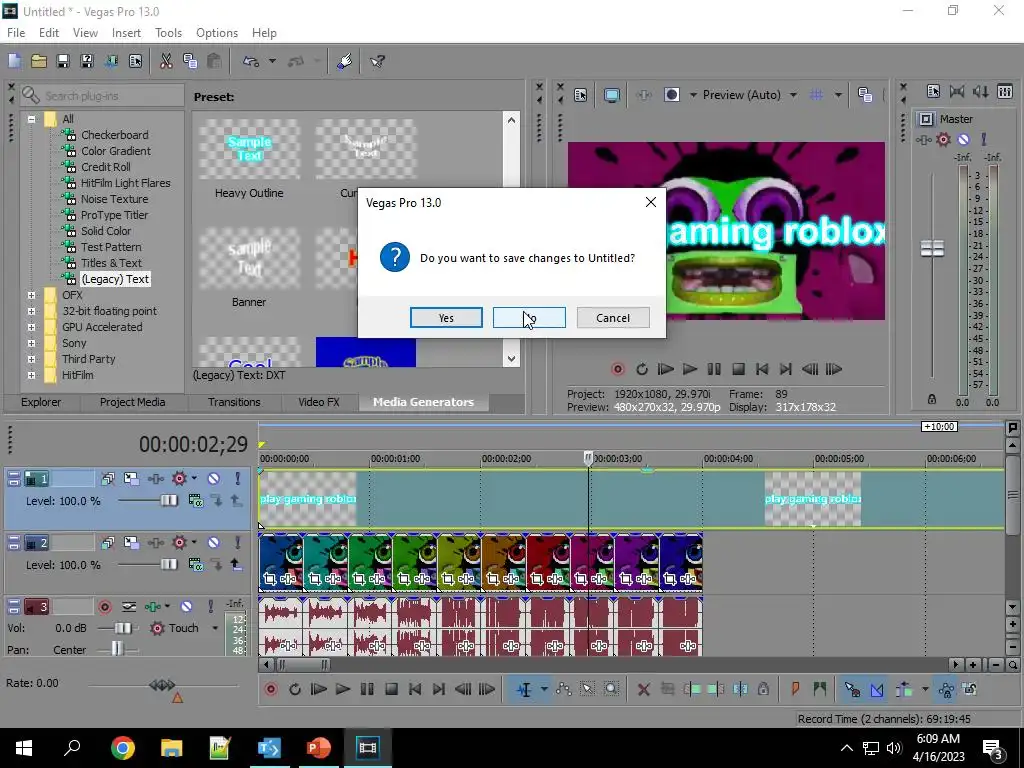
Task: Toggle Arm for Record on audio track 3
Action: click(x=104, y=607)
